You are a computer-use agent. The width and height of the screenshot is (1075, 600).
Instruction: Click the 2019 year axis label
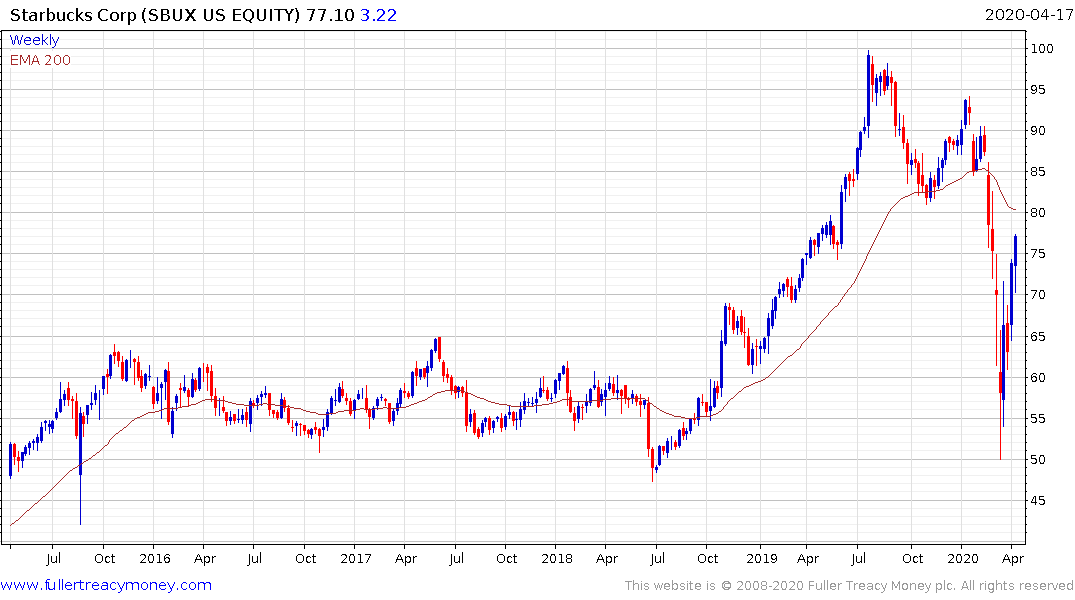pos(762,558)
